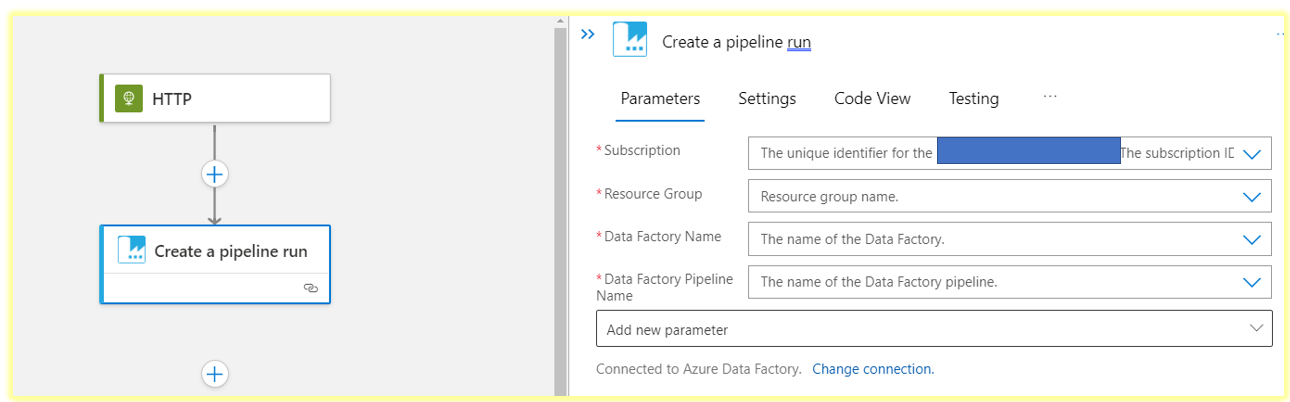This screenshot has height=402, width=1290.
Task: Click the panel title Create a pipeline run
Action: (x=737, y=42)
